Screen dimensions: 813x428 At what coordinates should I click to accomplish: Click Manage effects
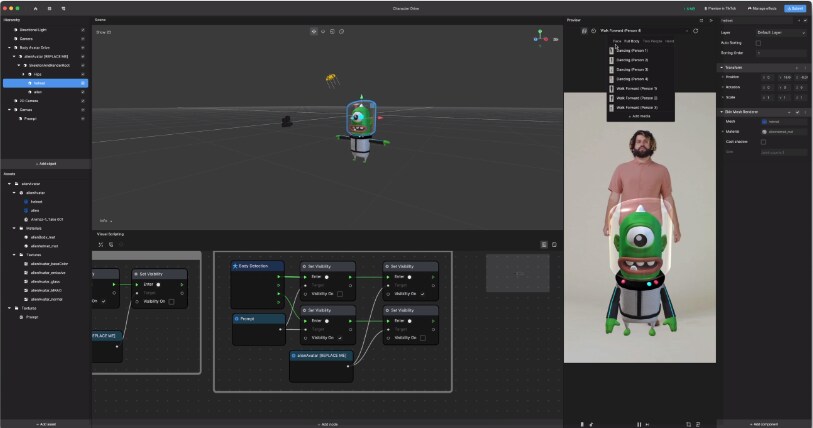click(x=762, y=8)
